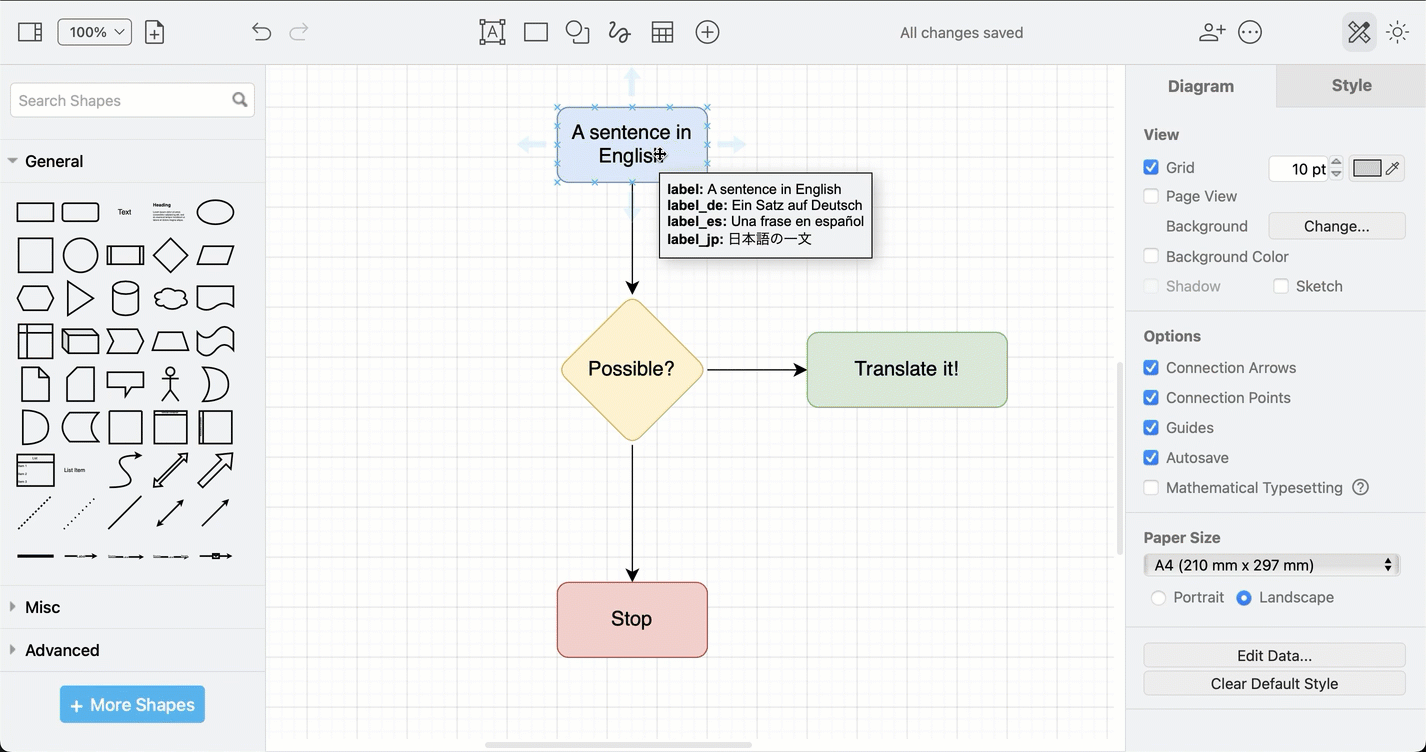The image size is (1426, 752).
Task: Switch to the Style tab
Action: pyautogui.click(x=1351, y=85)
